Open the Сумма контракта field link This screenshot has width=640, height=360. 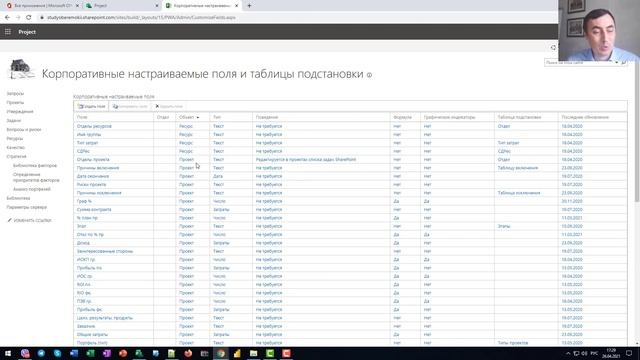[94, 209]
